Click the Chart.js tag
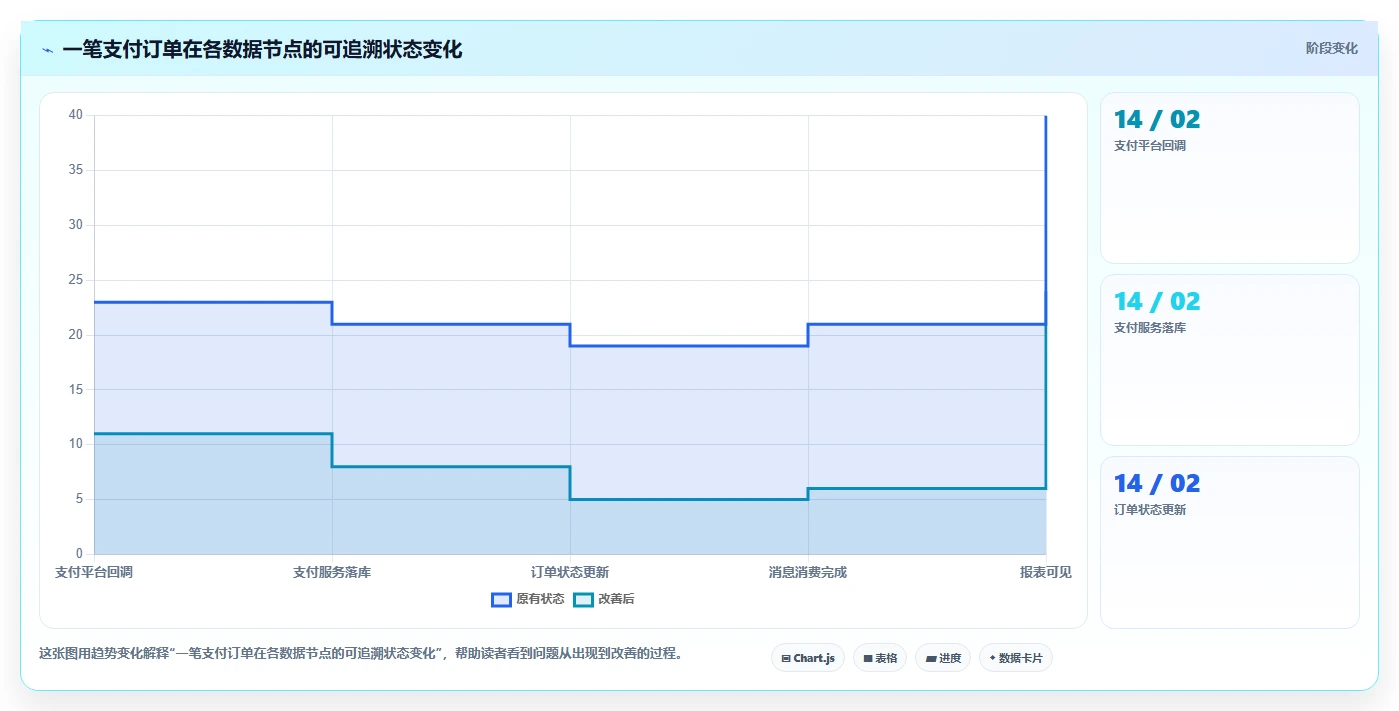 (x=808, y=658)
